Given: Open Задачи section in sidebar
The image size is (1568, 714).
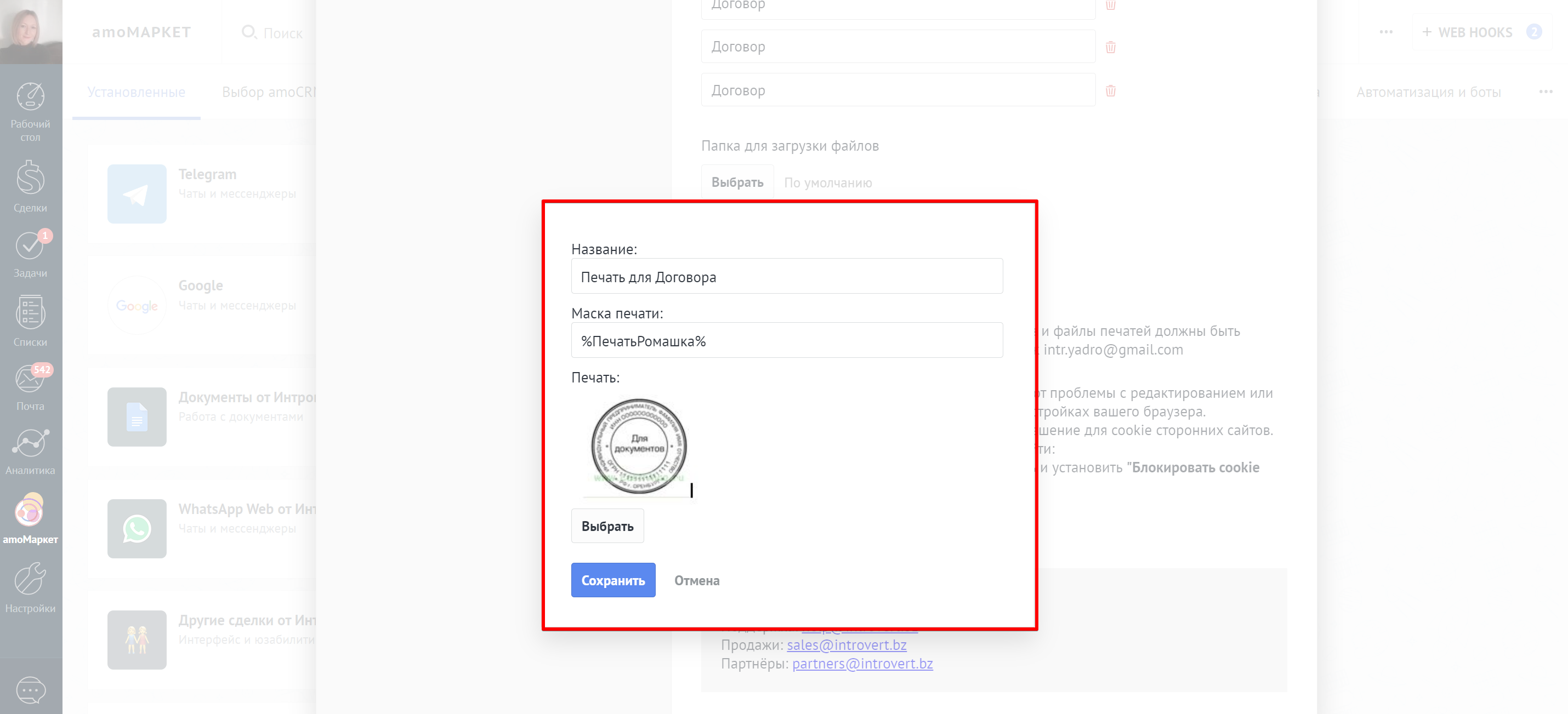Looking at the screenshot, I should pyautogui.click(x=31, y=254).
